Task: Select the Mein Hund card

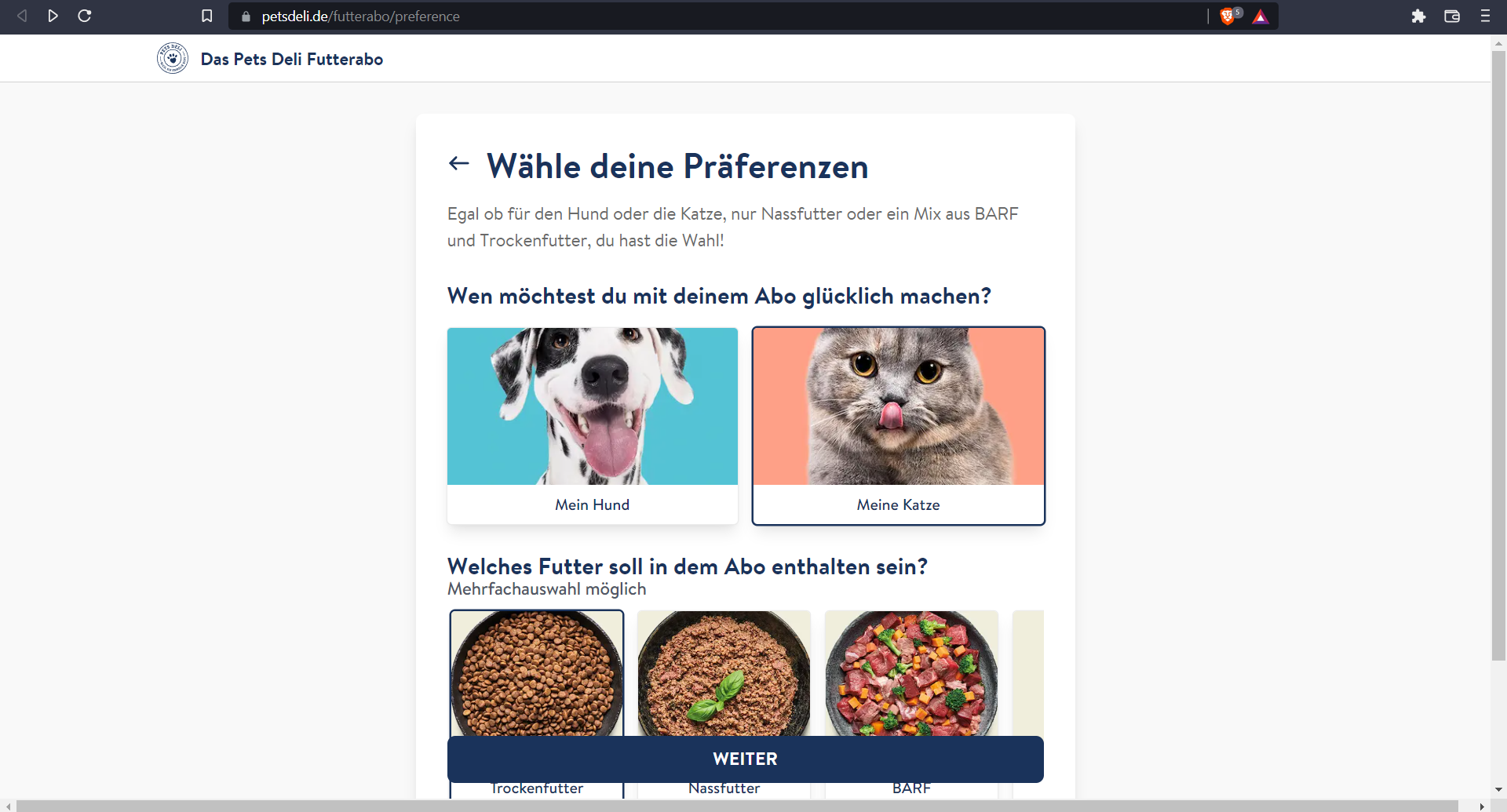Action: (x=593, y=426)
